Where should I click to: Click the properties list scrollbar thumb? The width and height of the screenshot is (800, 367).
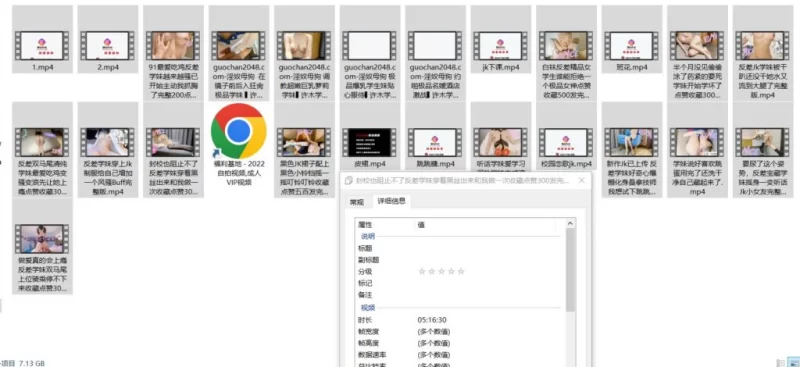pos(570,270)
